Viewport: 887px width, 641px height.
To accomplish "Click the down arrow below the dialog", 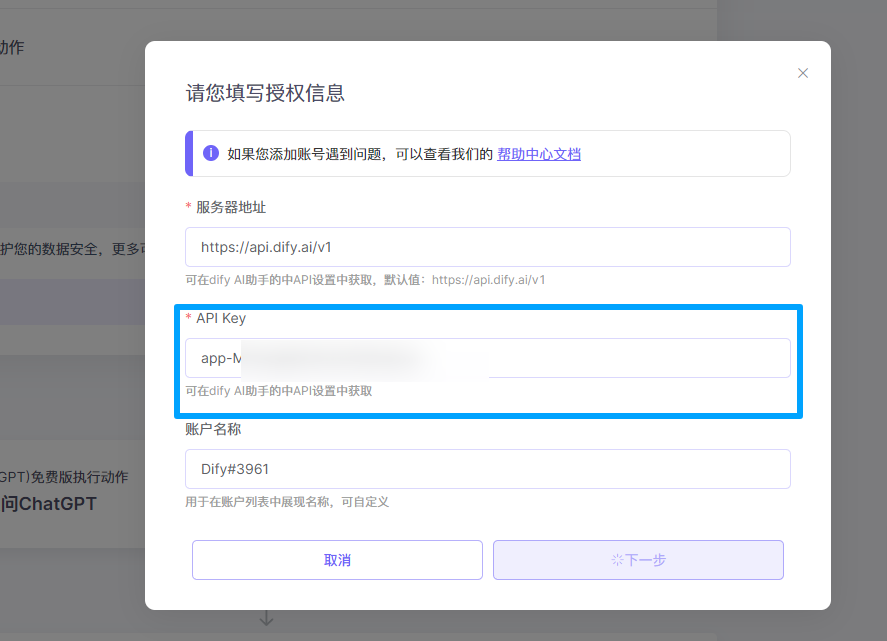I will point(266,619).
